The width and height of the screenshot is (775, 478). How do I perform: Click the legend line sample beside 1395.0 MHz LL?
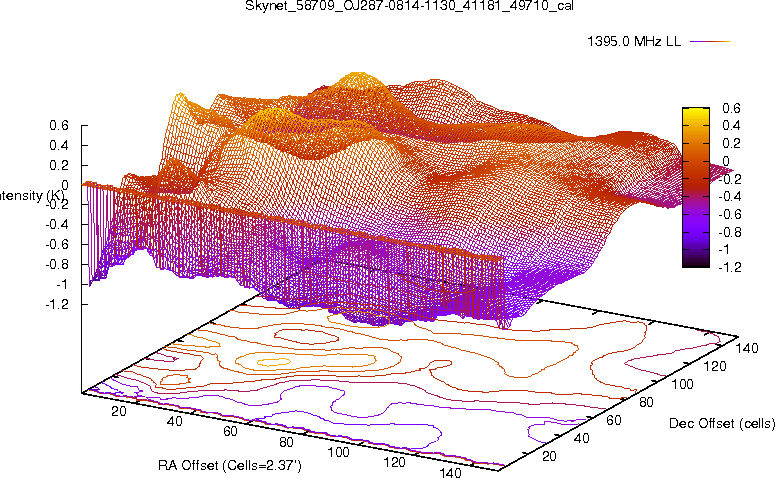pos(710,42)
